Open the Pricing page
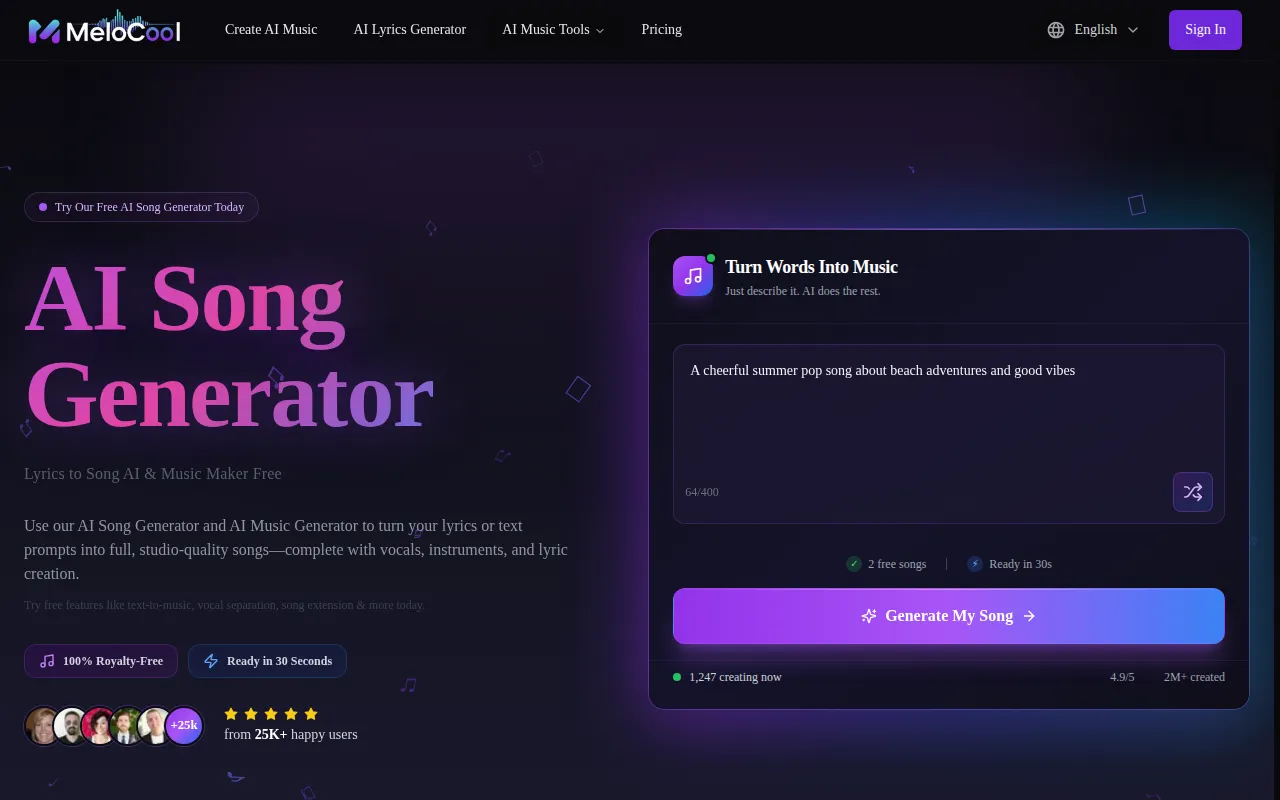This screenshot has height=800, width=1280. tap(662, 30)
